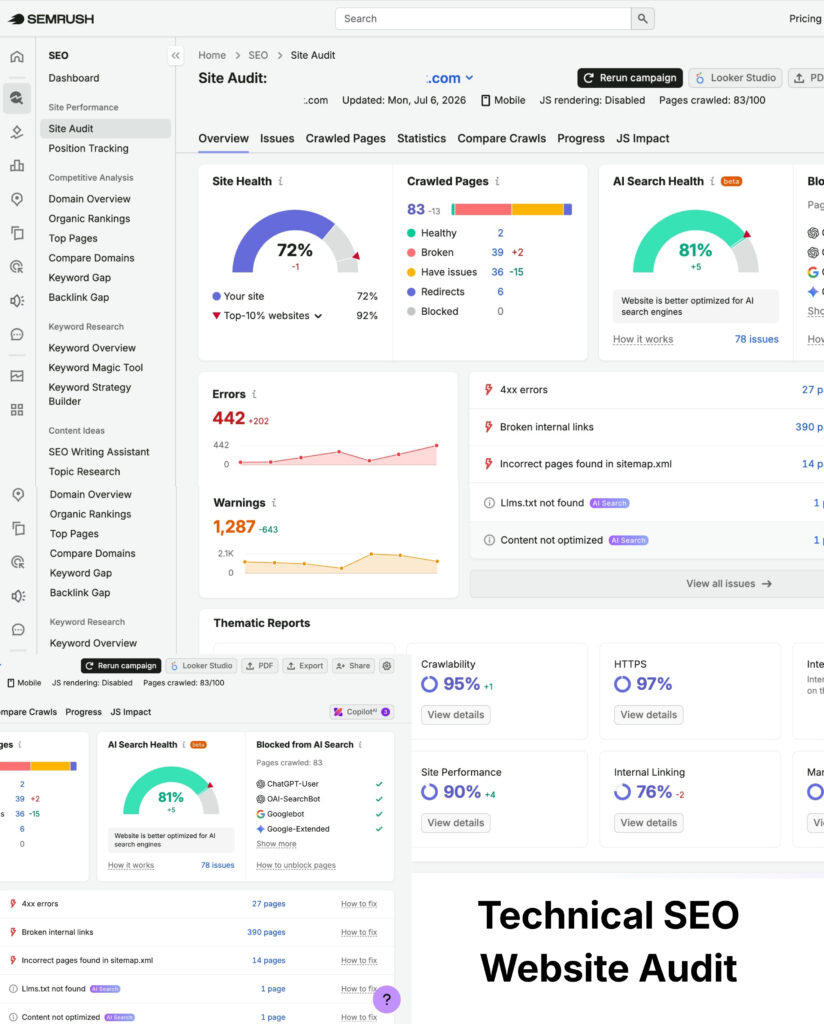Image resolution: width=824 pixels, height=1024 pixels.
Task: Open Keyword Strategy Builder
Action: click(x=89, y=394)
